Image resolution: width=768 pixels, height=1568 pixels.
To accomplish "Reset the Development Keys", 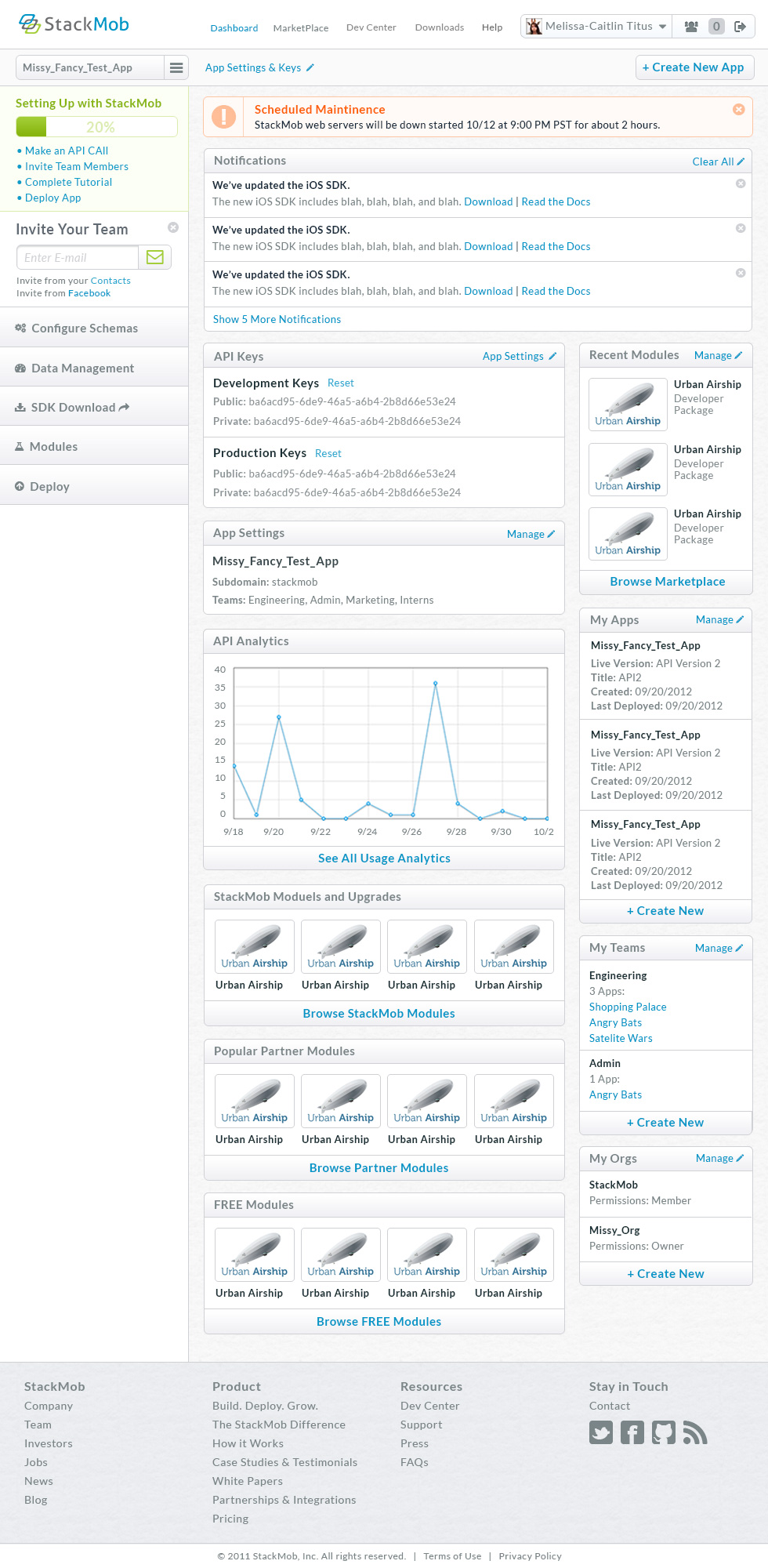I will point(341,383).
